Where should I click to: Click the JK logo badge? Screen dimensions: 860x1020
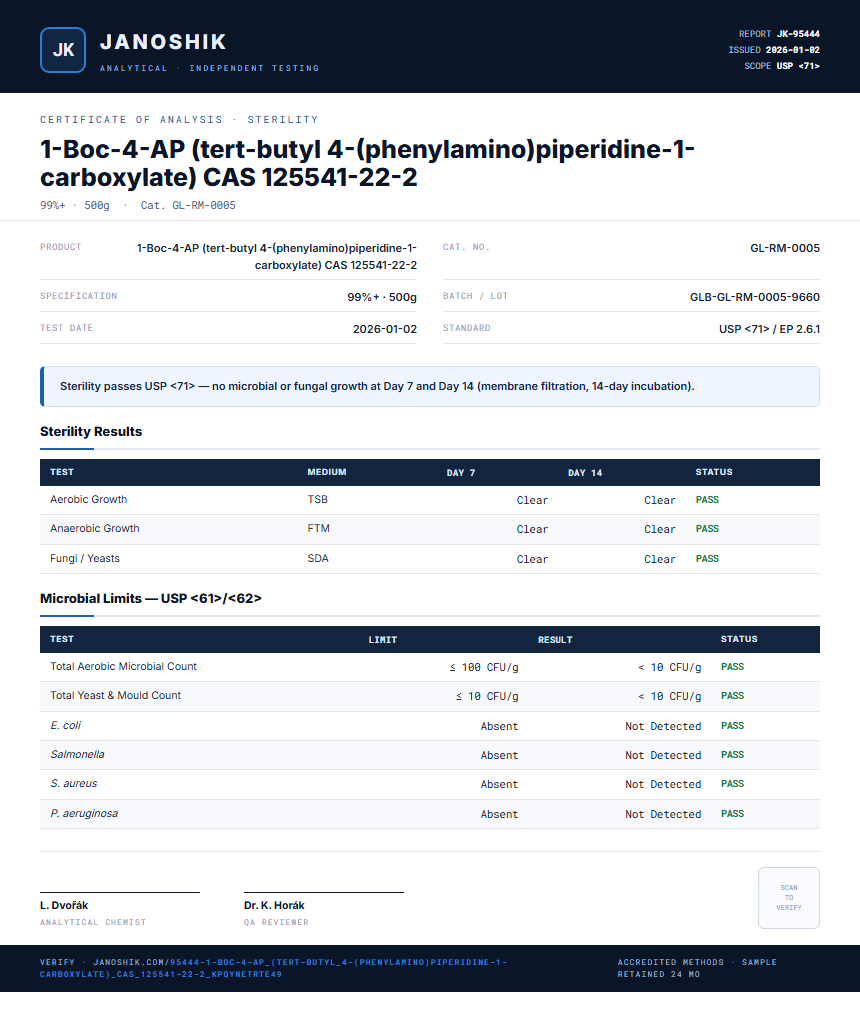[62, 50]
